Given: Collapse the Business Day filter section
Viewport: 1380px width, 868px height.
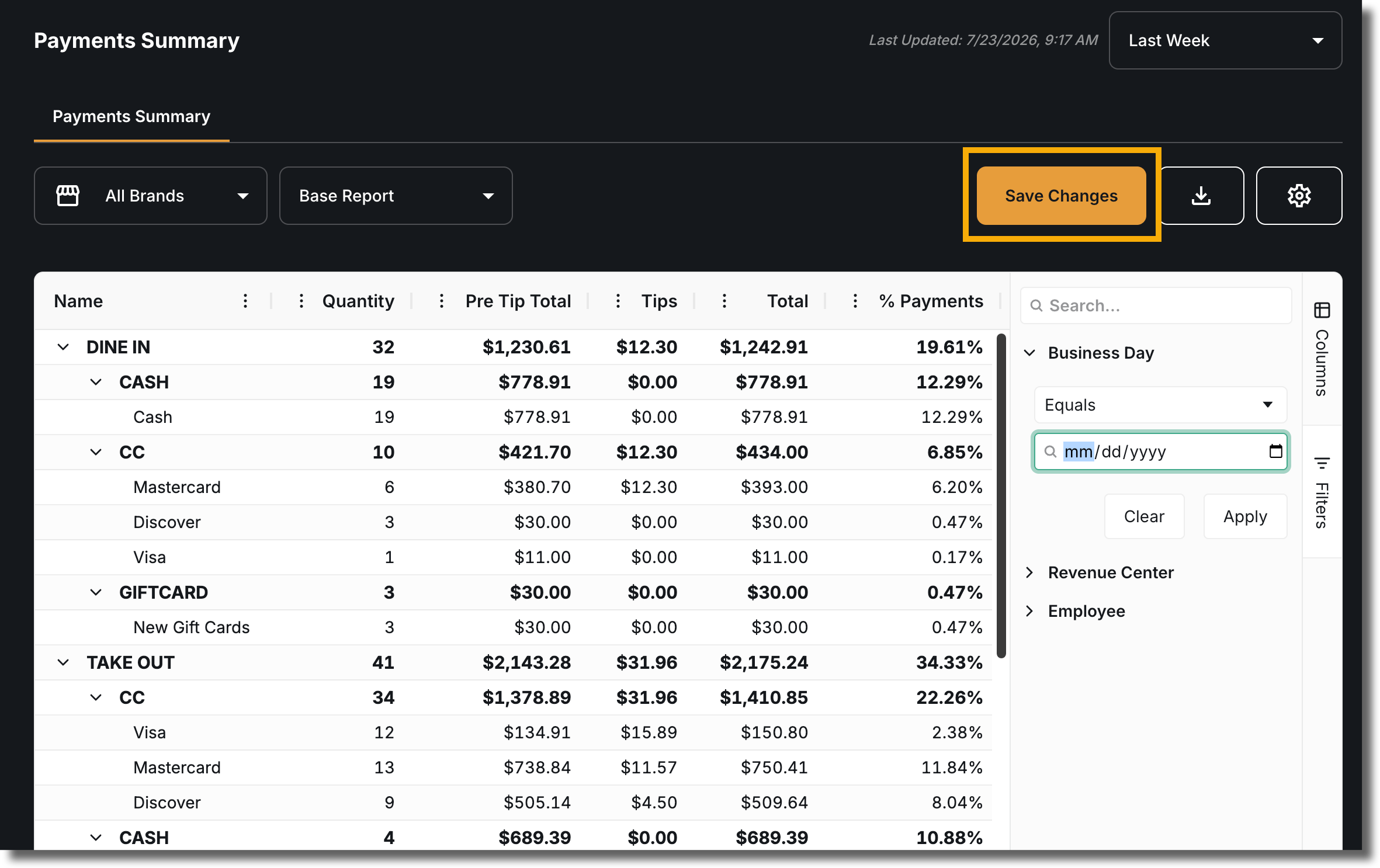Looking at the screenshot, I should pyautogui.click(x=1030, y=353).
